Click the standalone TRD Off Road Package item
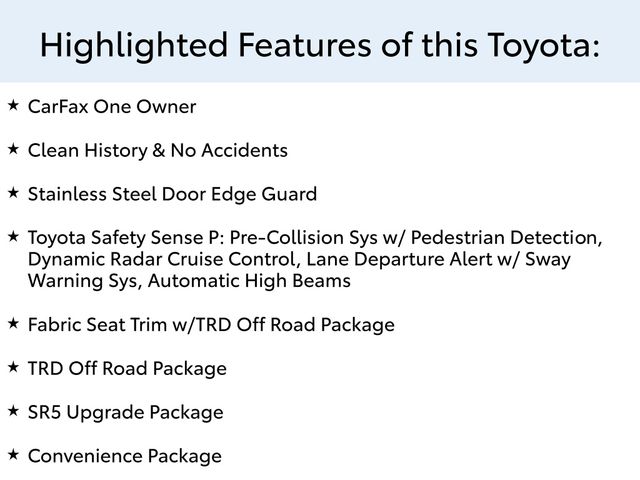This screenshot has width=640, height=480. [127, 369]
